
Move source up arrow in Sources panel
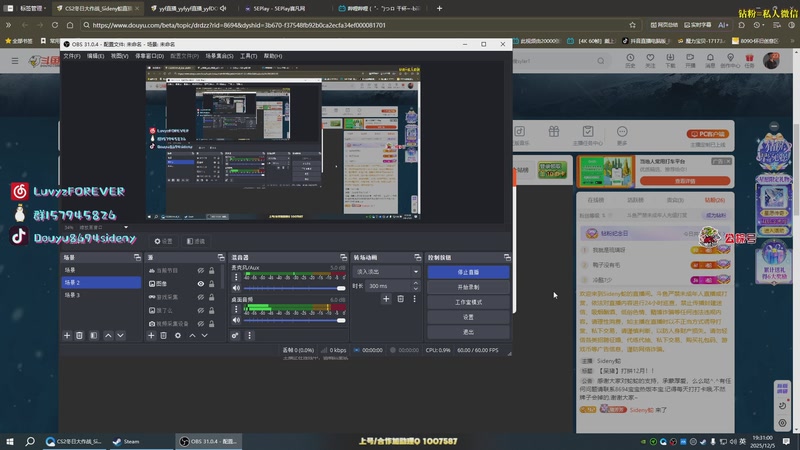[192, 336]
